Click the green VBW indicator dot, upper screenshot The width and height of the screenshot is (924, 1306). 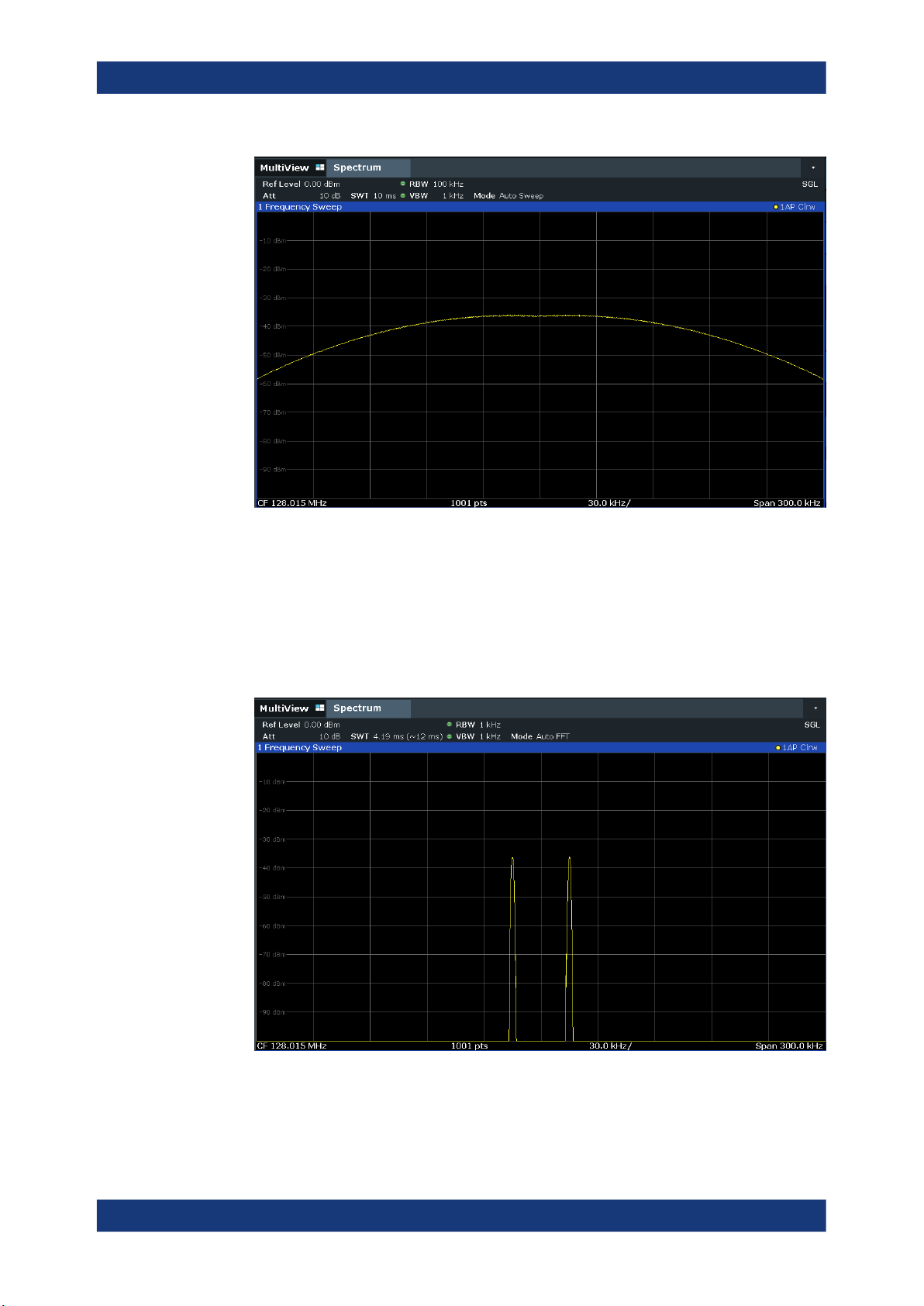coord(403,195)
